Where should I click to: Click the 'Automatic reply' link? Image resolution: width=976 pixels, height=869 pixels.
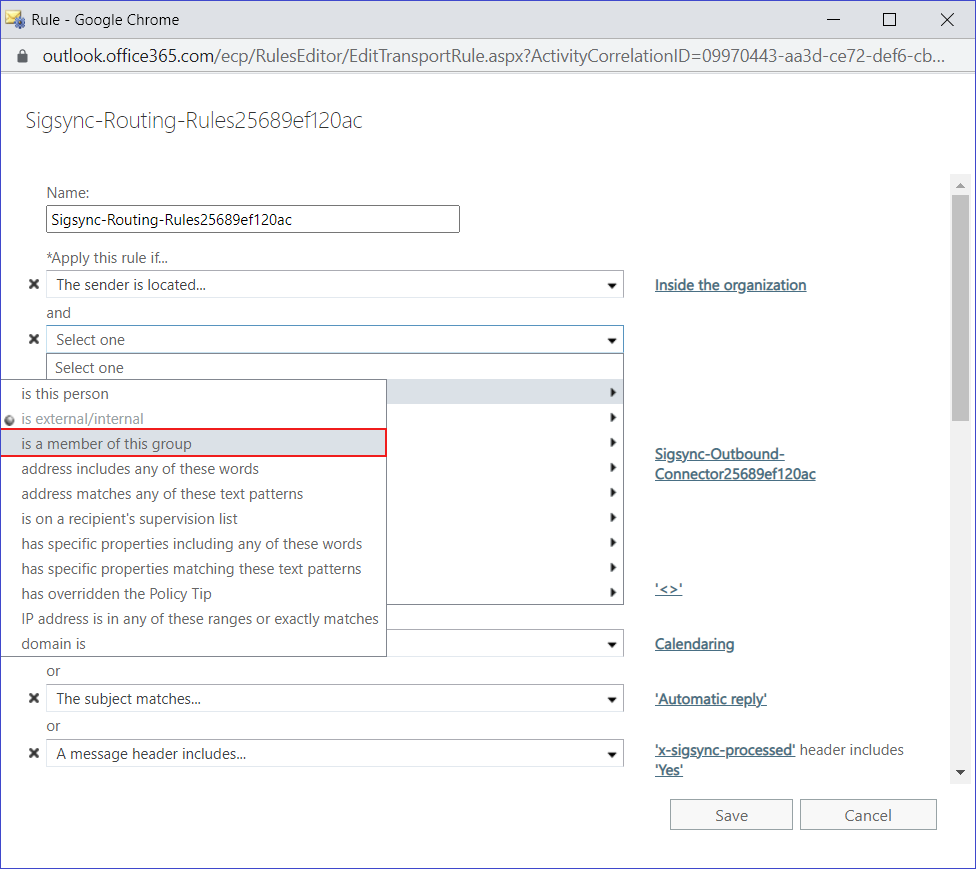[710, 699]
